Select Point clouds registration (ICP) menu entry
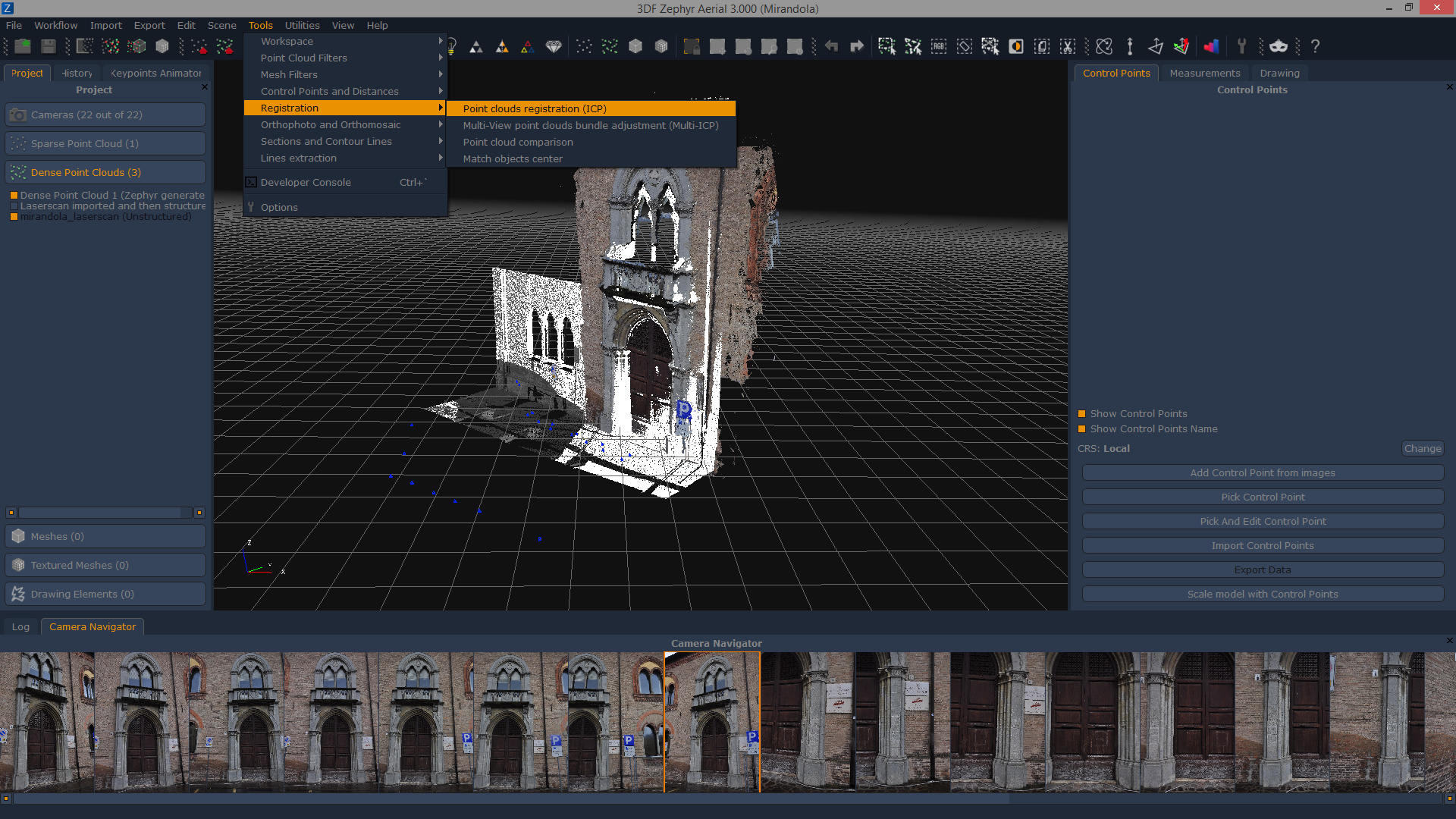The width and height of the screenshot is (1456, 819). pyautogui.click(x=534, y=108)
